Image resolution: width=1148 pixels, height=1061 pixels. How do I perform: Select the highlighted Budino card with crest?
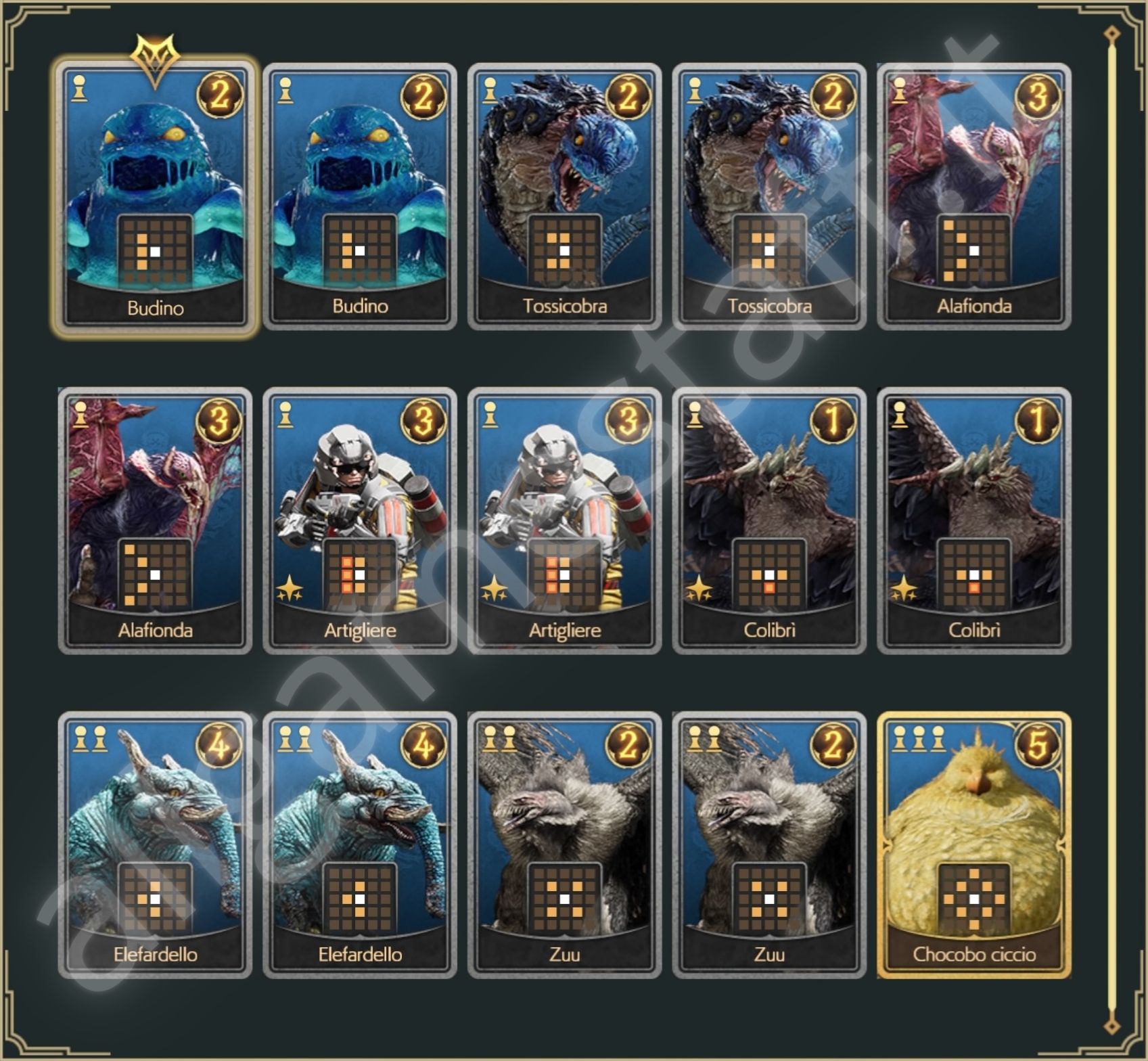click(x=155, y=197)
